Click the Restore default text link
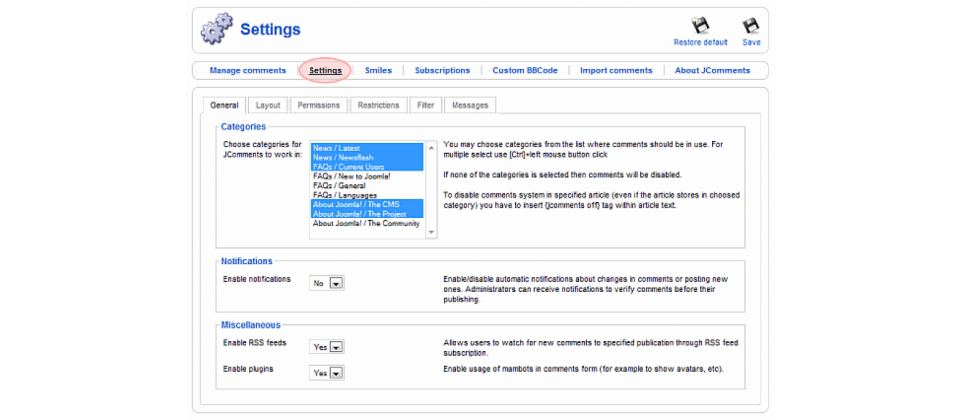Screen dimensions: 960x420 coord(700,42)
